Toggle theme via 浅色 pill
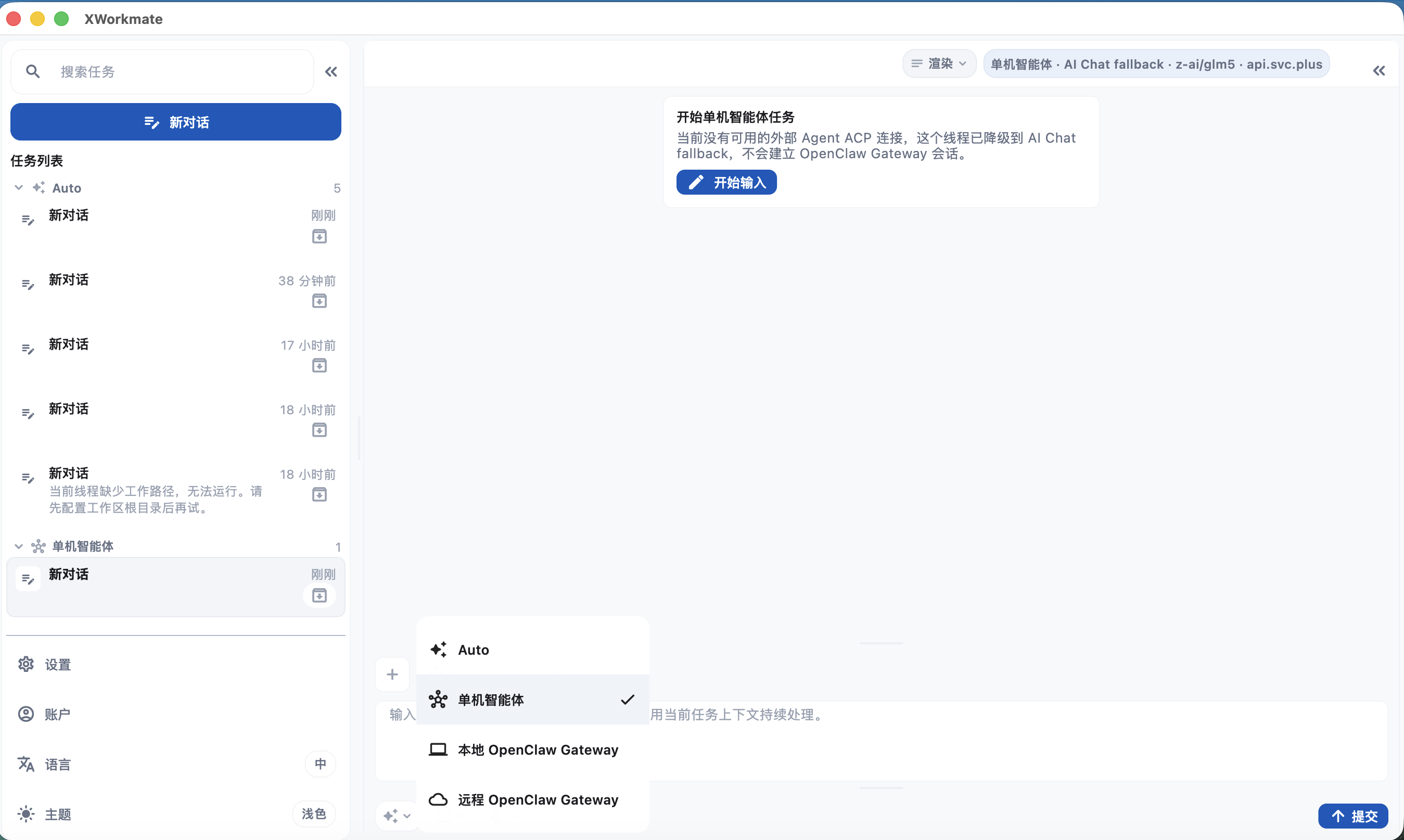The image size is (1404, 840). [313, 814]
